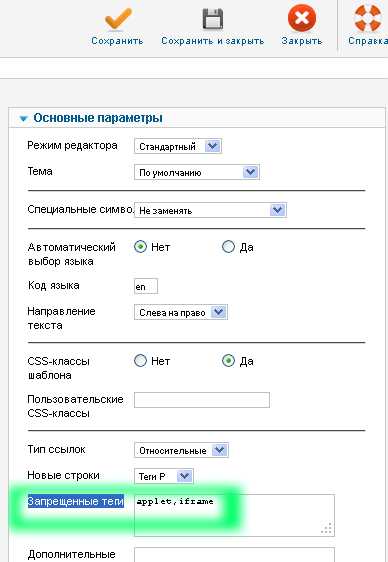Screen dimensions: 388x562
Task: Click the Код языка input field
Action: click(x=146, y=286)
